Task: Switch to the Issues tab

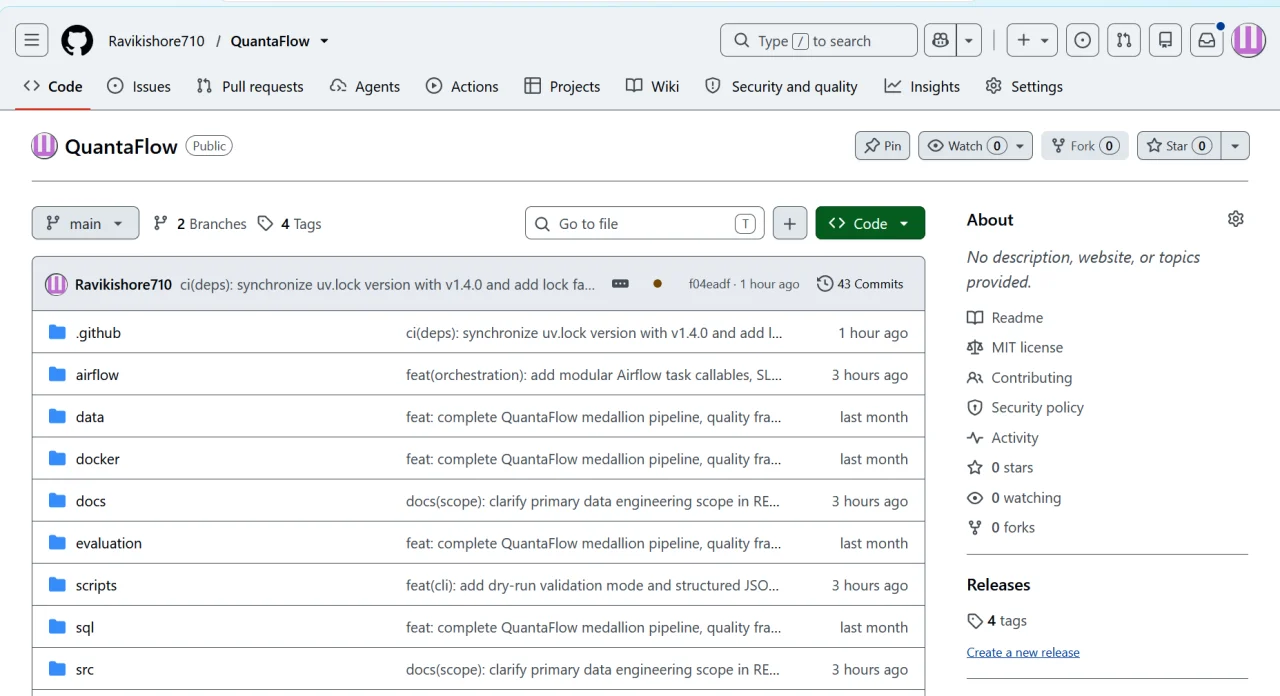Action: (x=139, y=86)
